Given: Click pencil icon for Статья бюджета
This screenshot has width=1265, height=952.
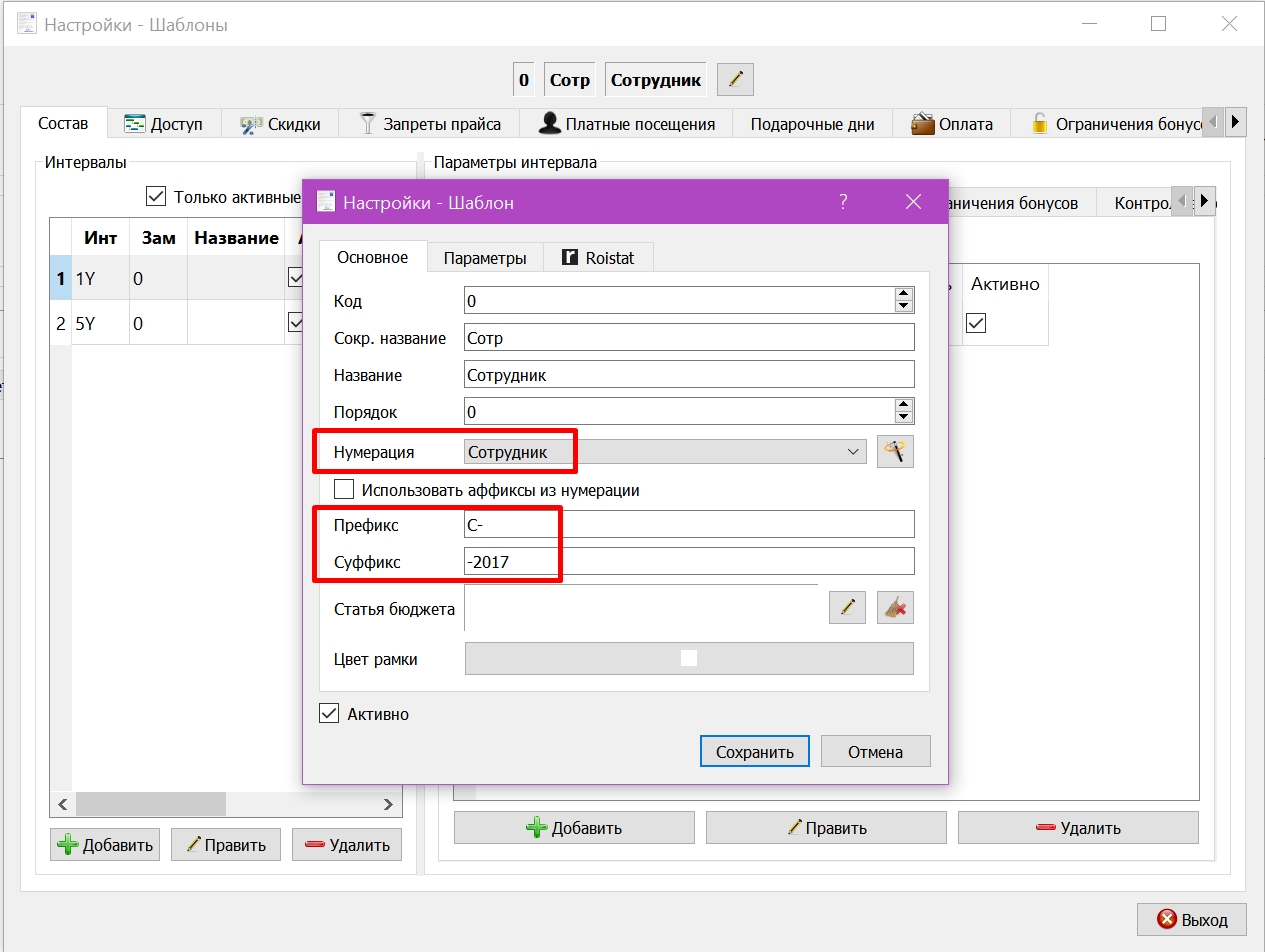Looking at the screenshot, I should click(x=847, y=606).
